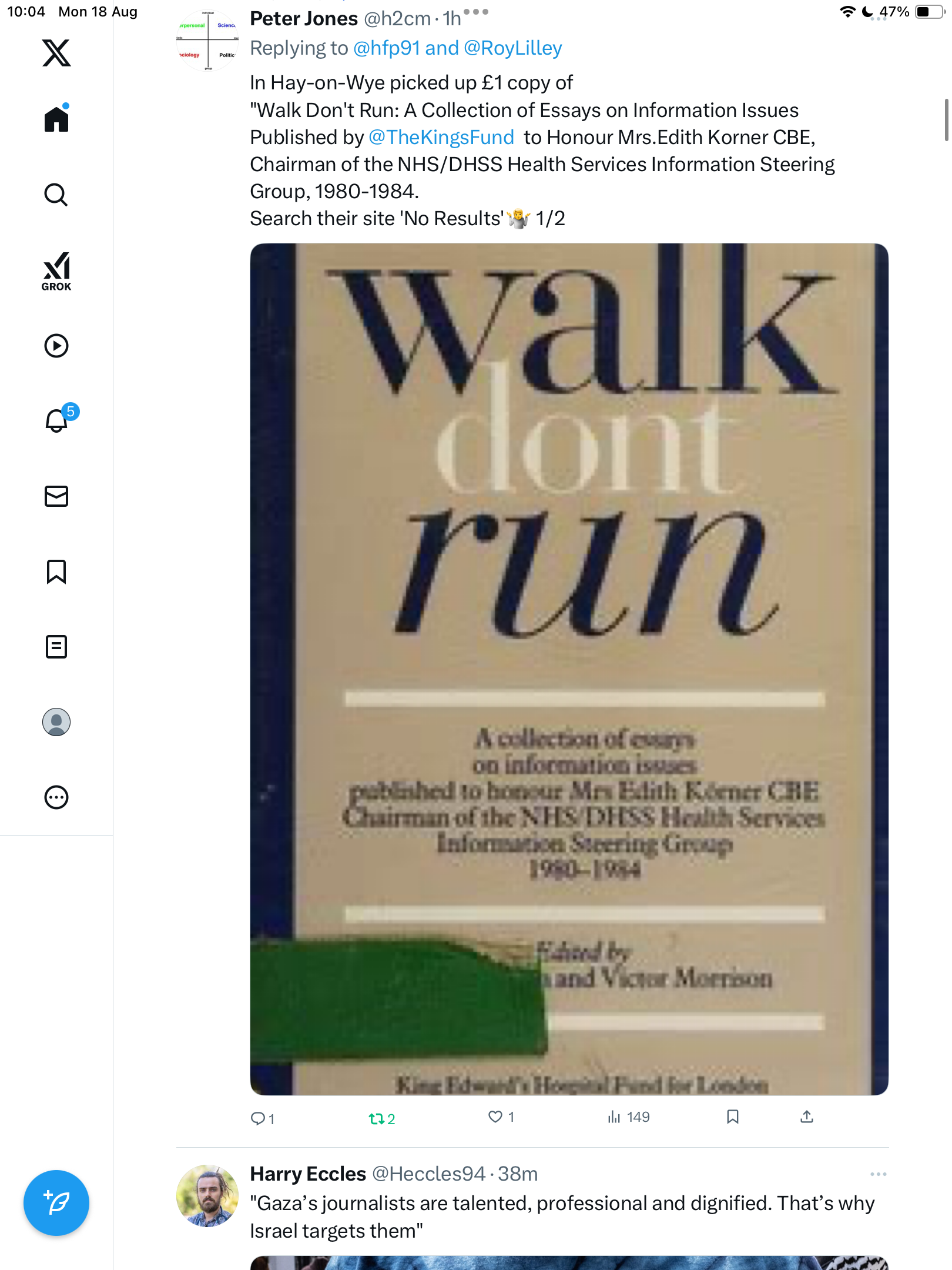This screenshot has width=952, height=1270.
Task: Open Lists icon in sidebar
Action: point(56,647)
